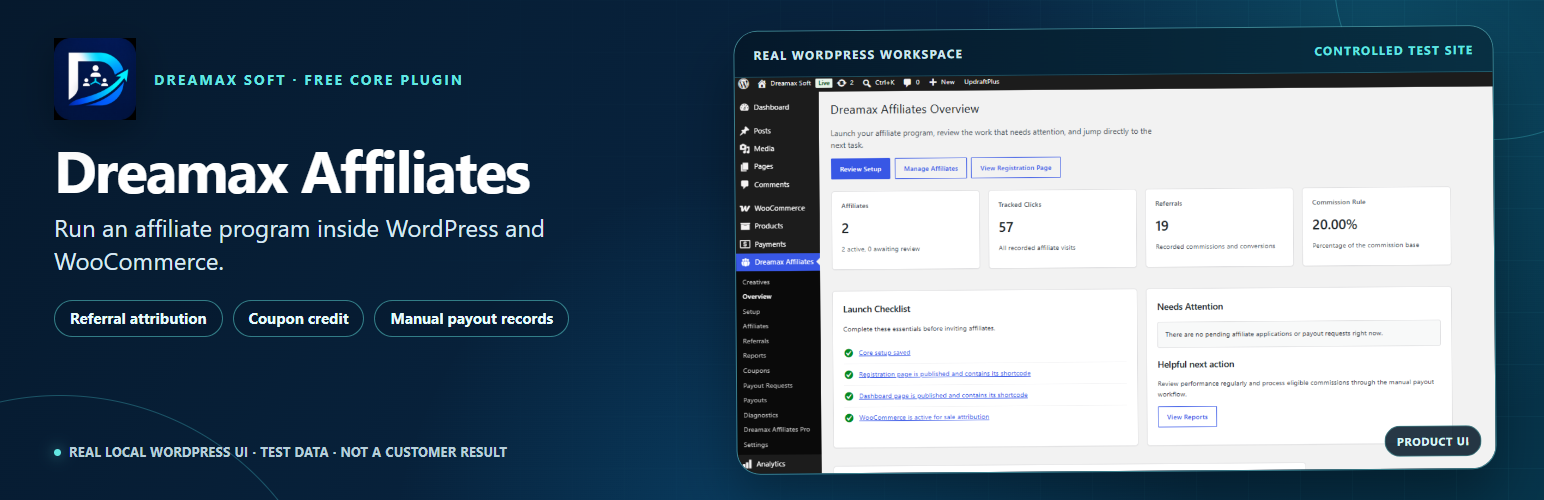Open UpdraftPlus in the admin bar
The height and width of the screenshot is (500, 1544).
(983, 83)
